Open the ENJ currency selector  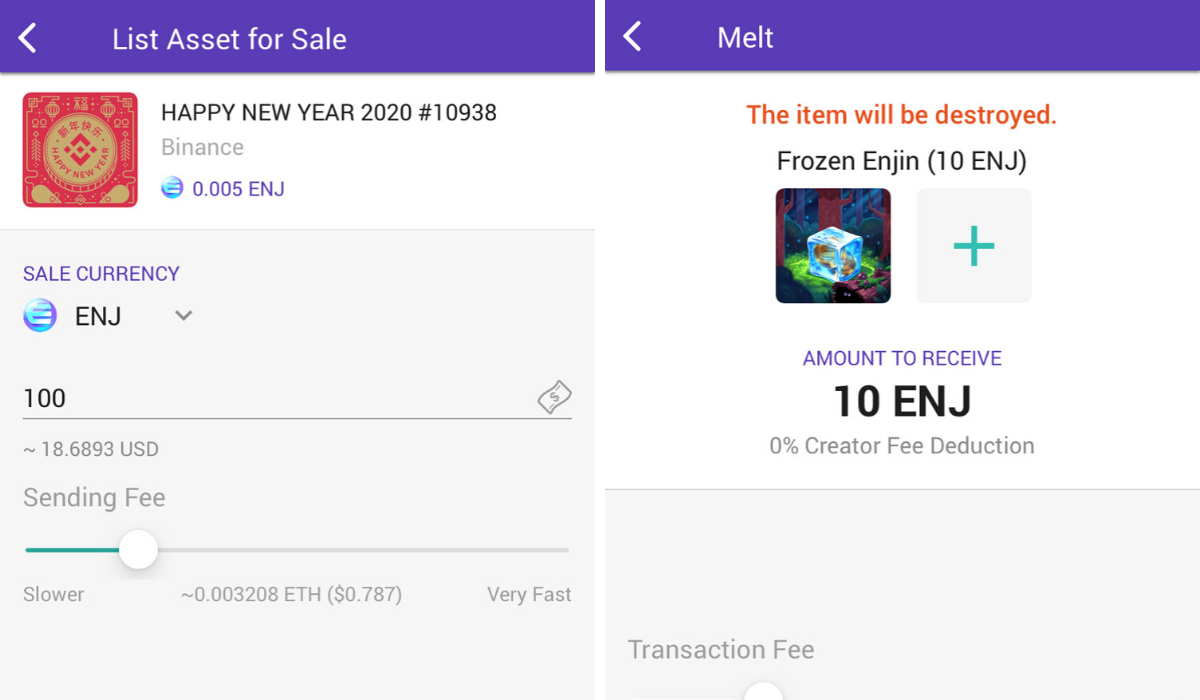click(108, 317)
